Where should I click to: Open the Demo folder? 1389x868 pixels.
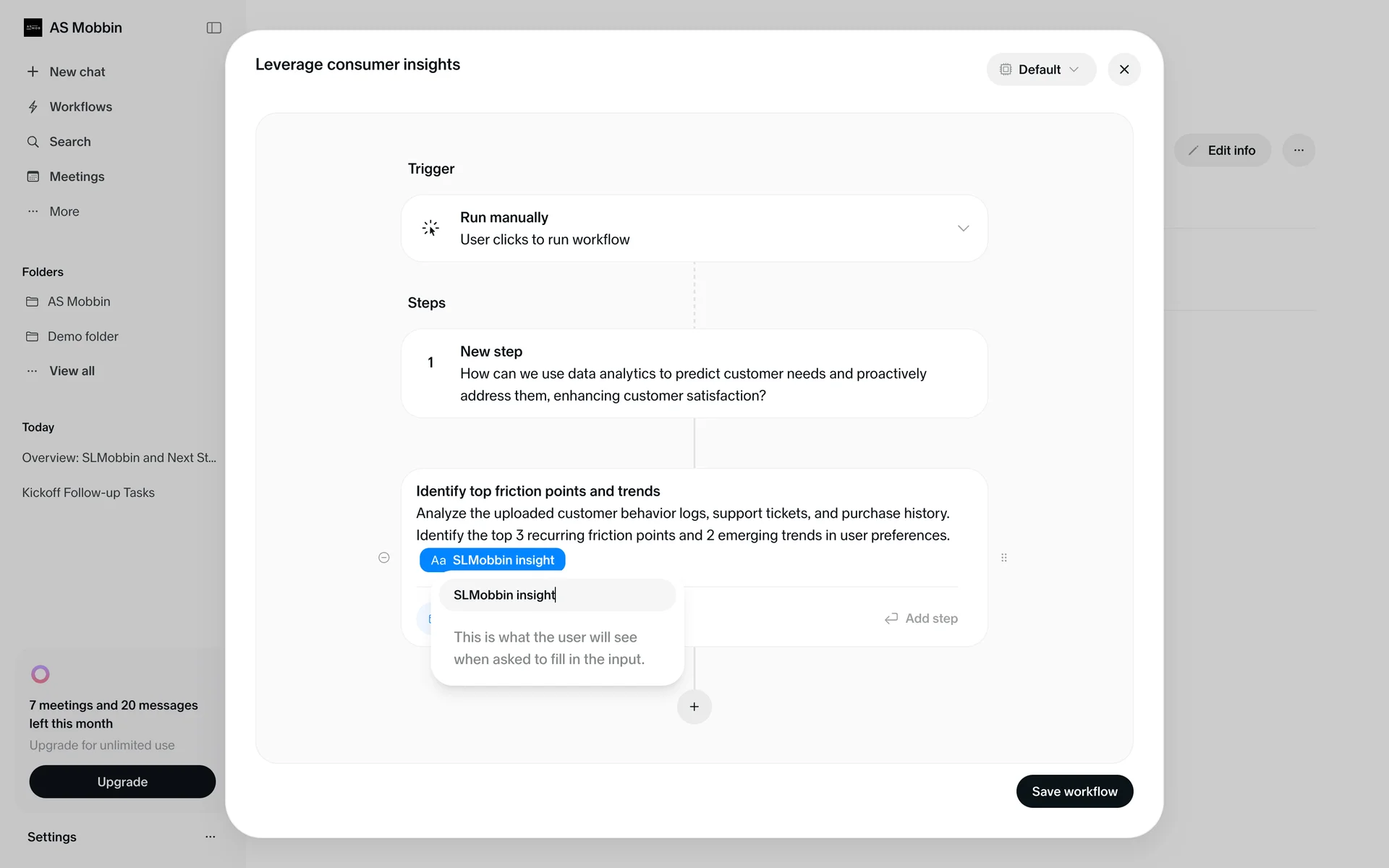(x=82, y=336)
